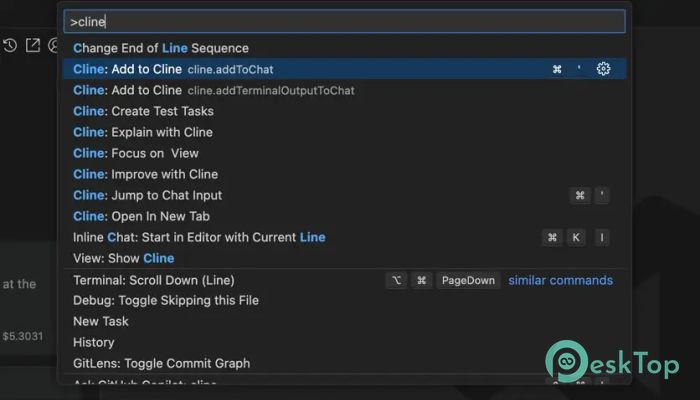This screenshot has width=700, height=400.
Task: Select Cline: Jump to Chat Input
Action: (x=344, y=195)
